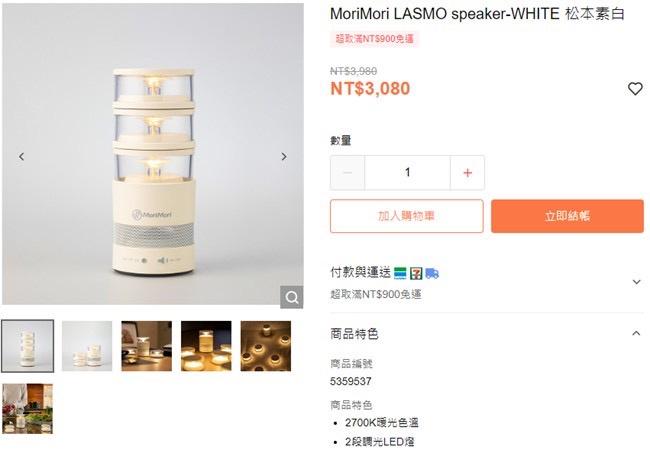Select the fifth thumbnail of scattered lamps
650x450 pixels.
[266, 346]
